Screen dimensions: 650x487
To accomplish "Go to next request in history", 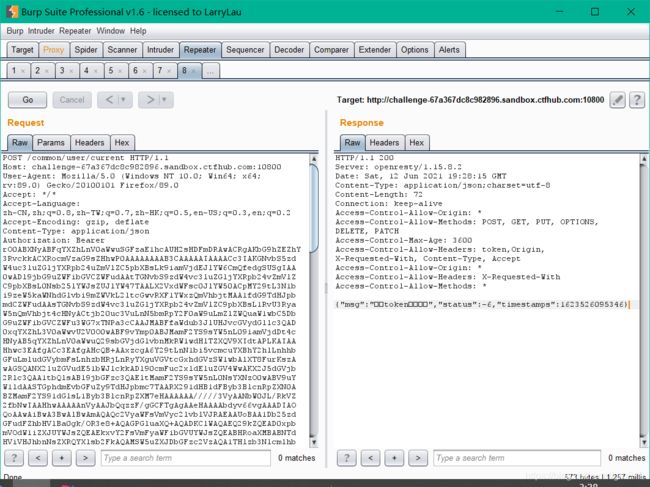I will click(x=150, y=100).
